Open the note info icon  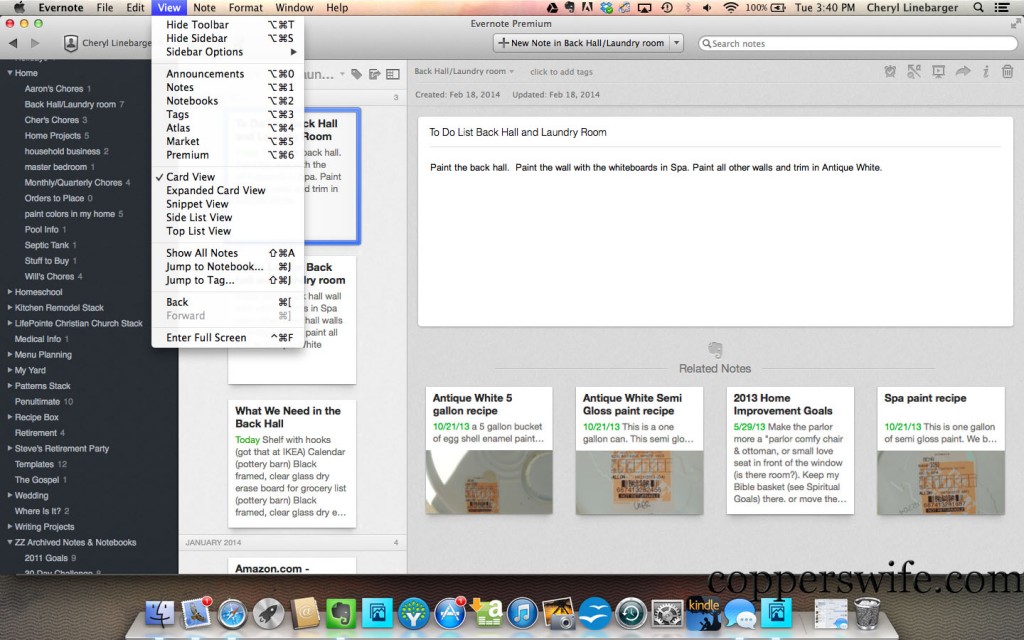coord(985,72)
